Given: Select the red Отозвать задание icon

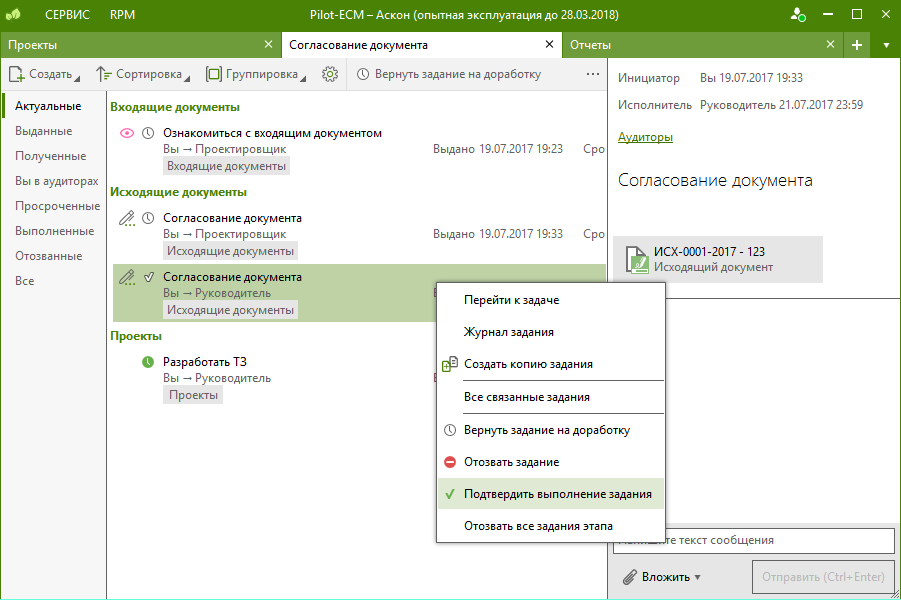Looking at the screenshot, I should [x=449, y=462].
